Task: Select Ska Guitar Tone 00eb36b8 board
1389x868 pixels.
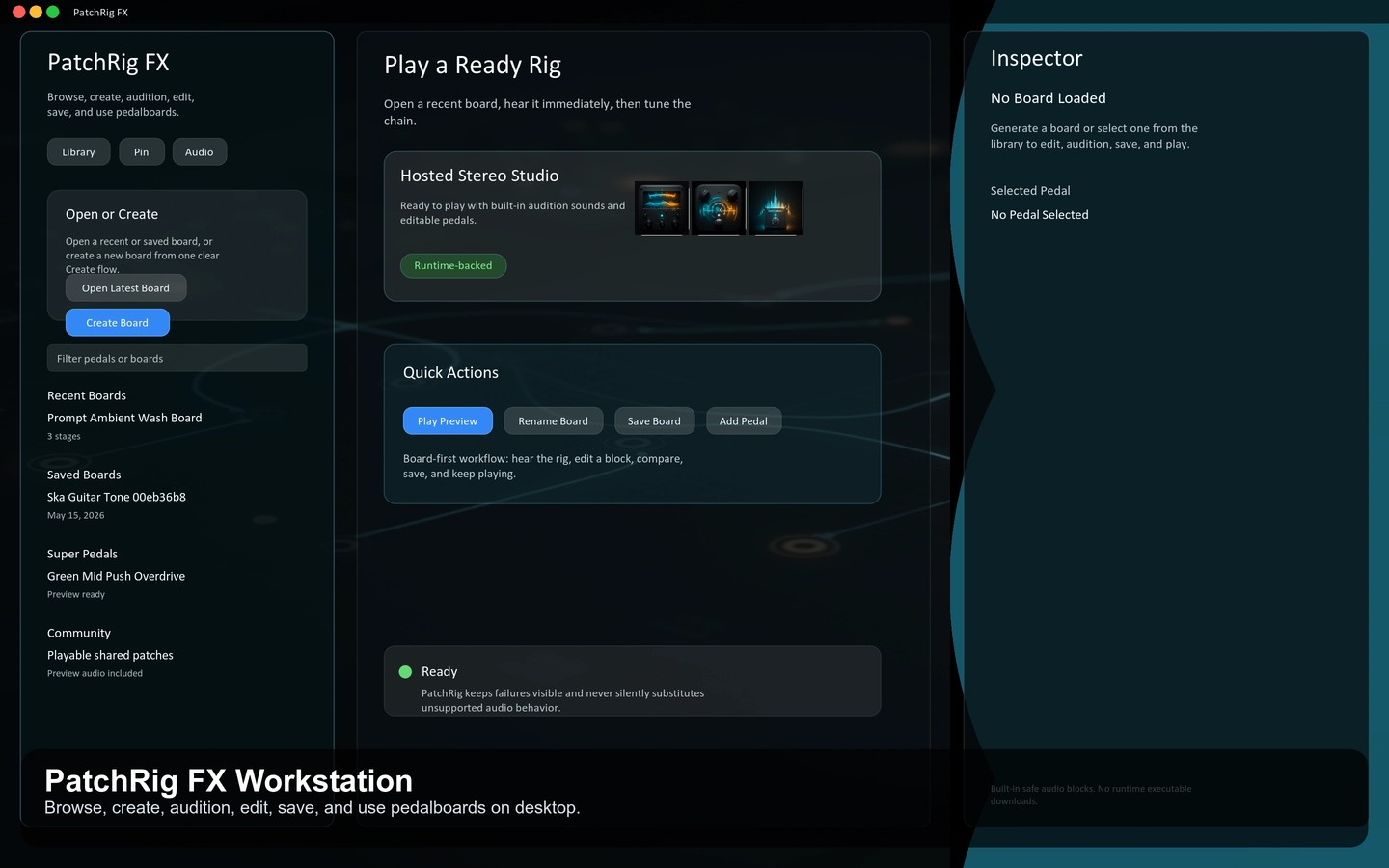Action: (117, 498)
